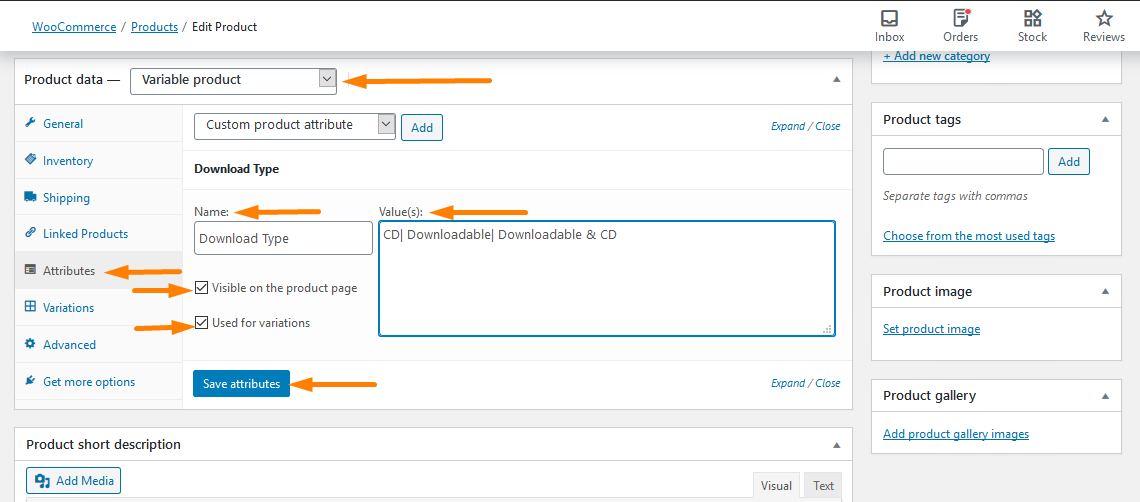Click the Shipping truck icon
This screenshot has width=1140, height=502.
(31, 196)
